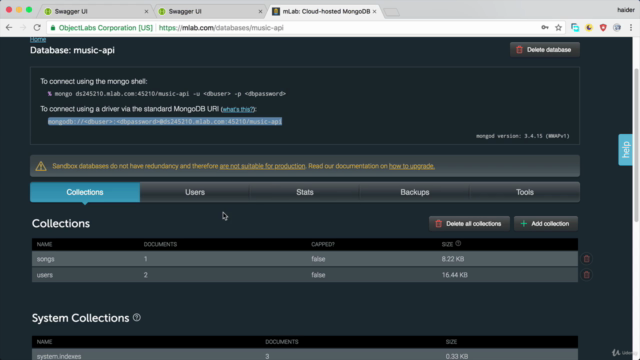Open 'are not suitable for production' link

pos(262,166)
